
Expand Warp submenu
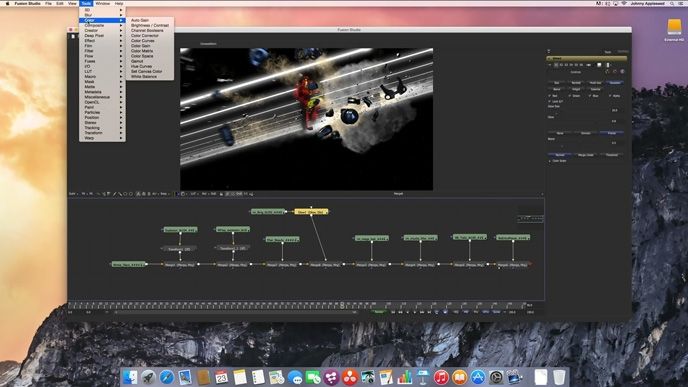(102, 138)
